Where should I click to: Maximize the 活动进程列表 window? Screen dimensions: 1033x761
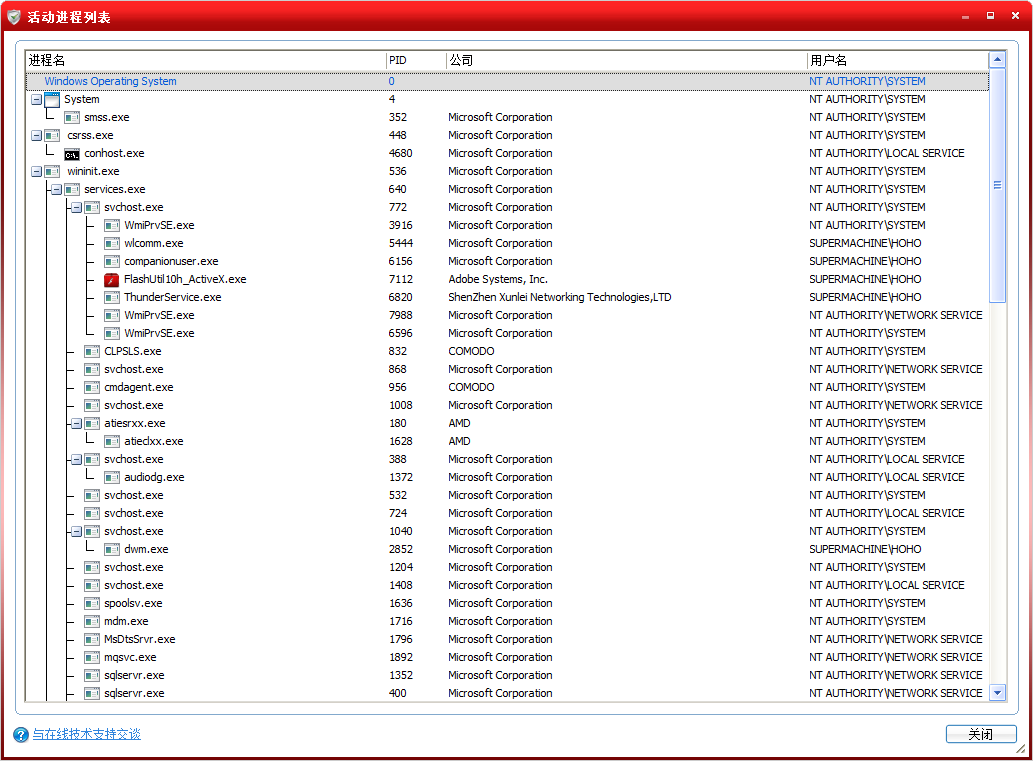990,16
